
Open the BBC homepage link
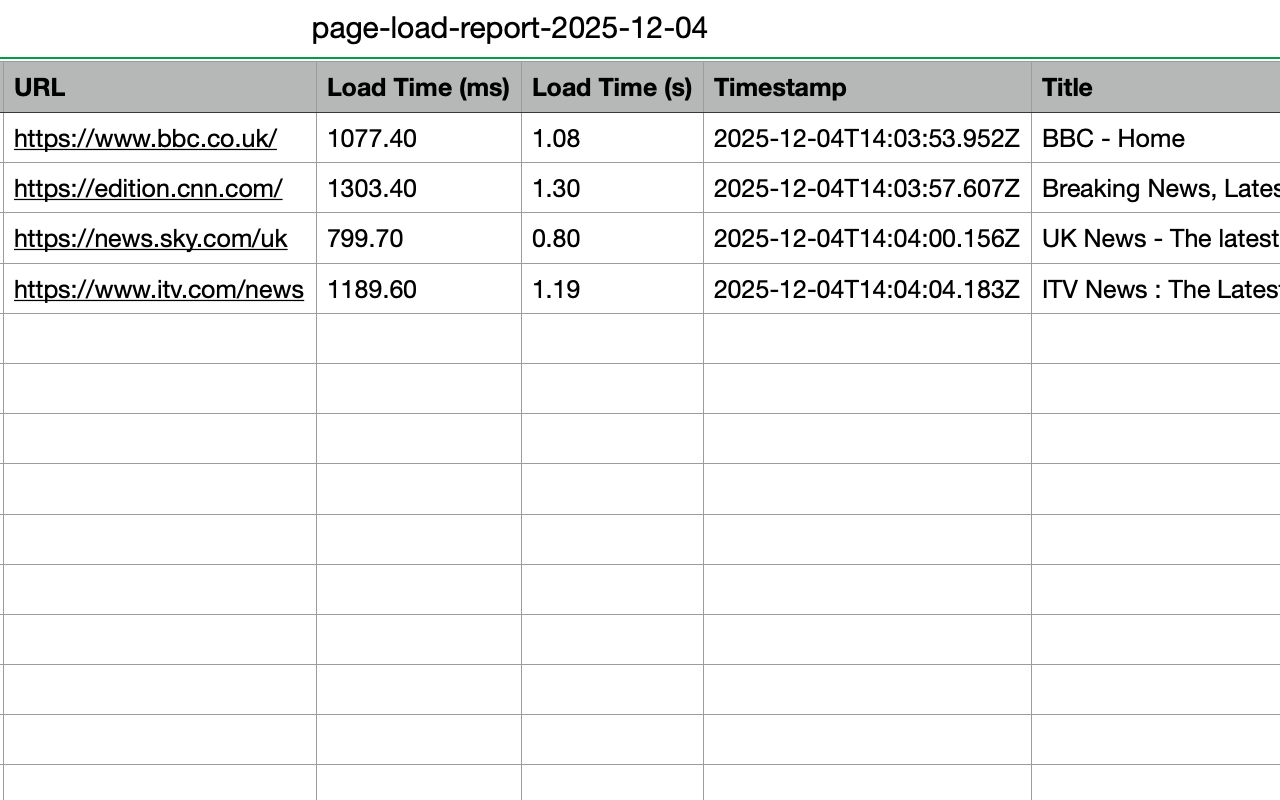pyautogui.click(x=145, y=139)
